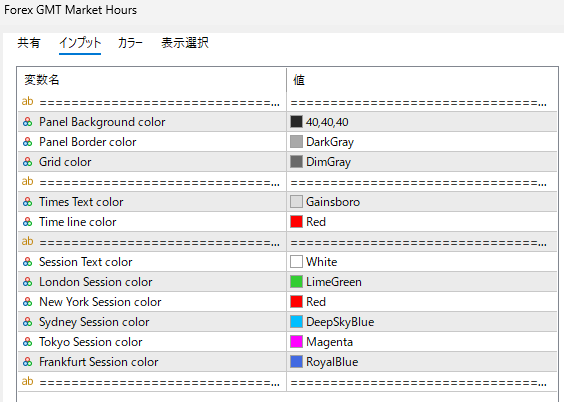This screenshot has height=402, width=564.
Task: Click the Magenta swatch for Tokyo Session
Action: [296, 342]
